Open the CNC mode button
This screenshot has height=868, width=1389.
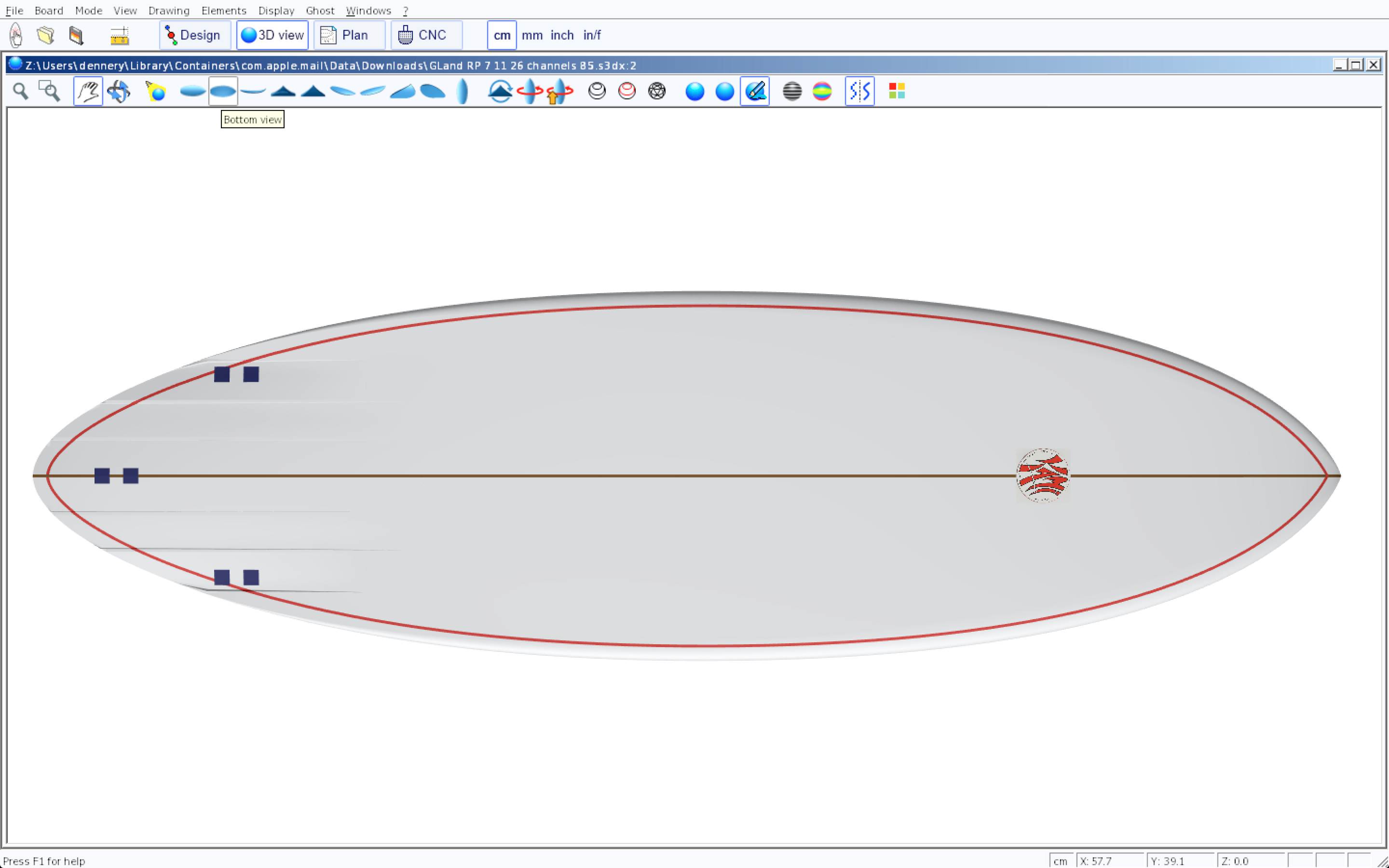point(426,35)
